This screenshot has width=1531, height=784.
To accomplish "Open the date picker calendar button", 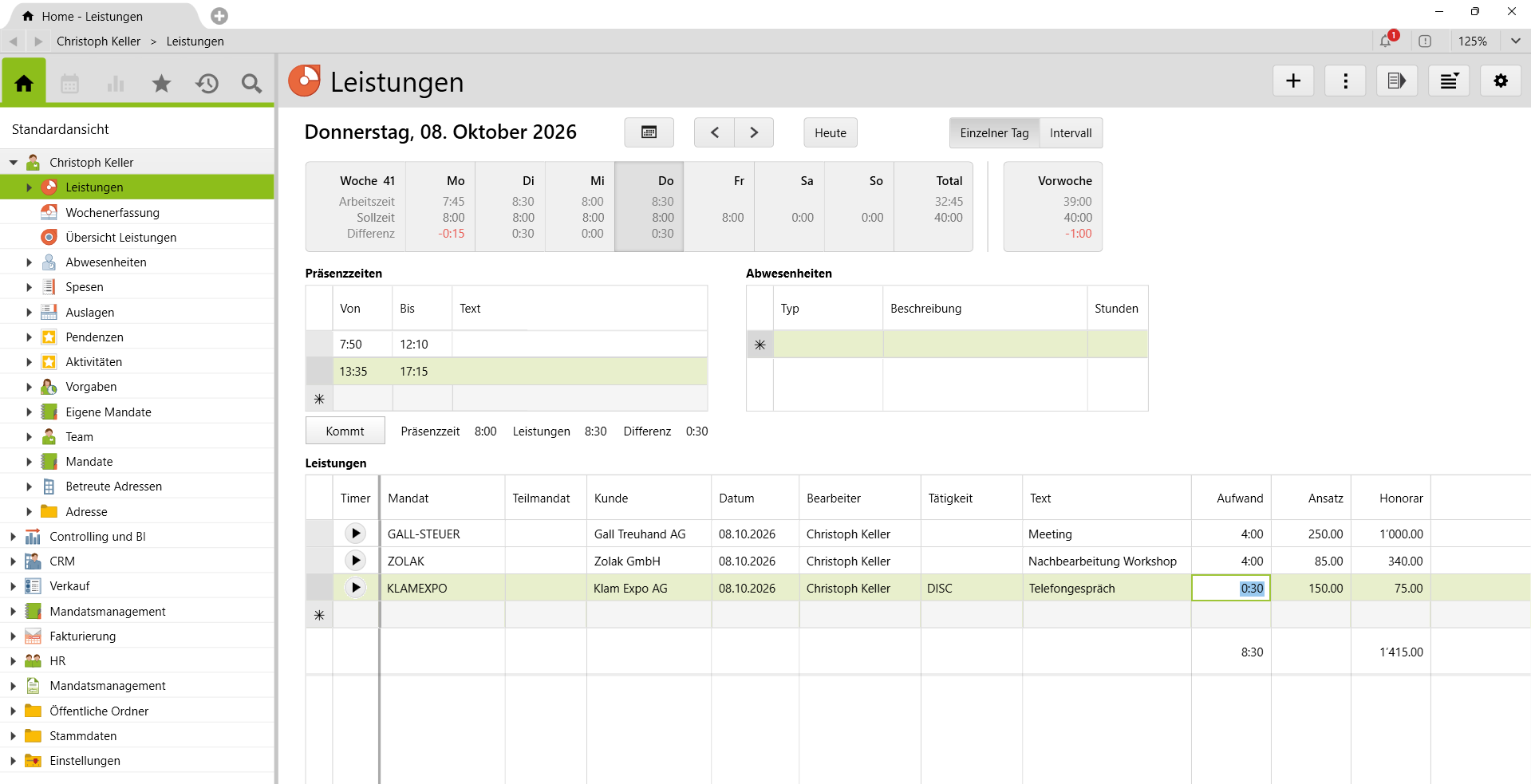I will click(x=649, y=132).
